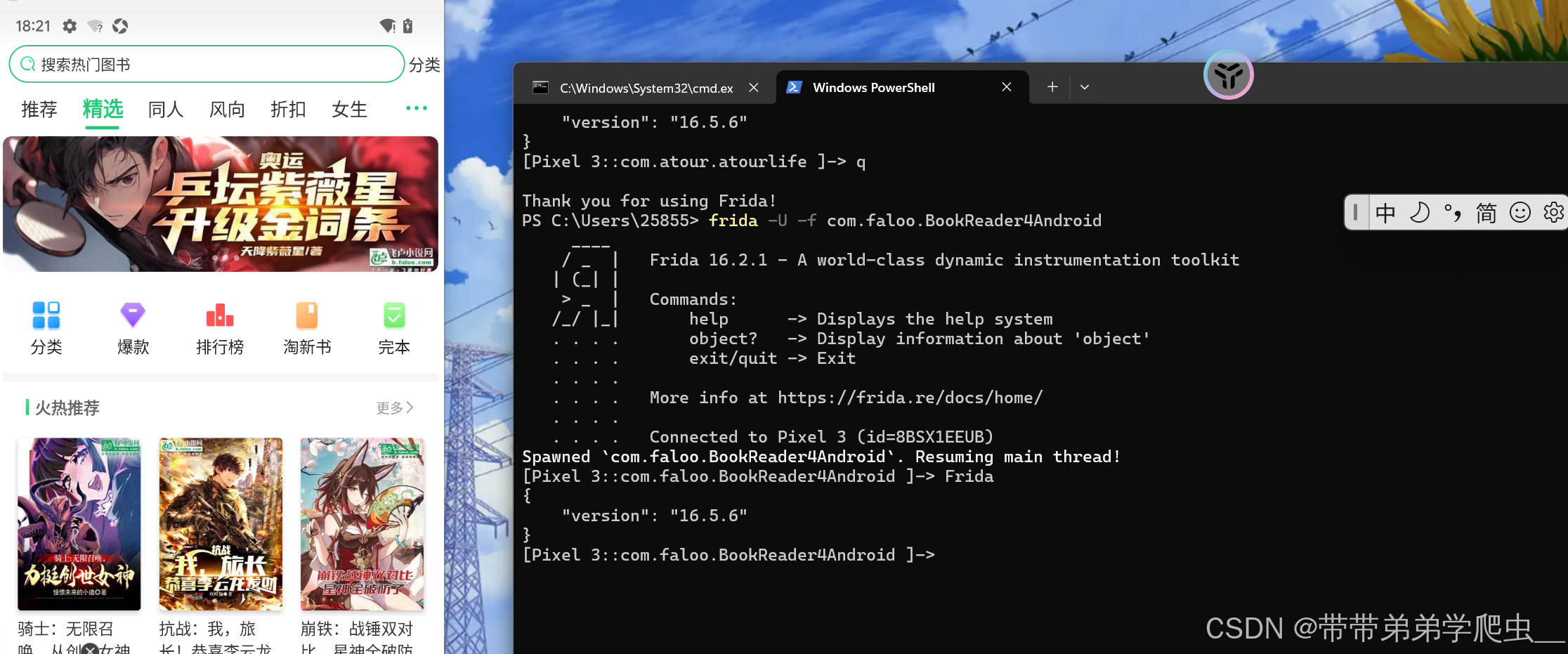The image size is (1568, 654).
Task: Click the 火热推荐 section heading
Action: 67,407
